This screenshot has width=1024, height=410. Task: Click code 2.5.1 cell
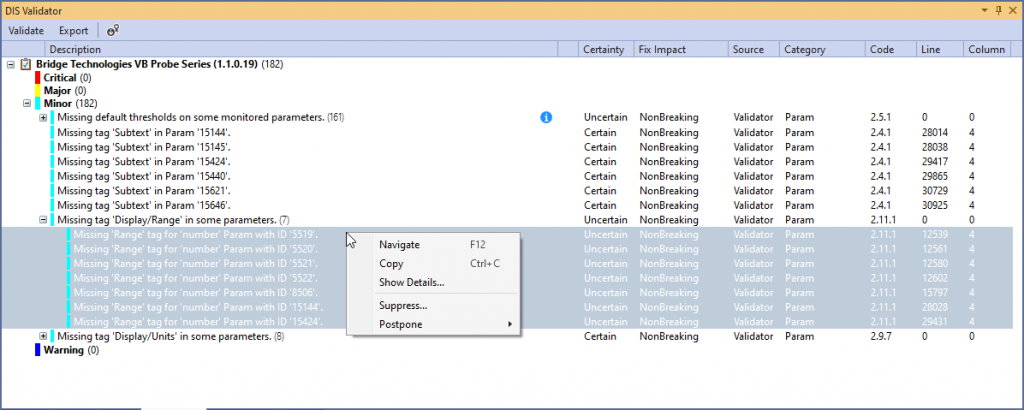click(880, 118)
